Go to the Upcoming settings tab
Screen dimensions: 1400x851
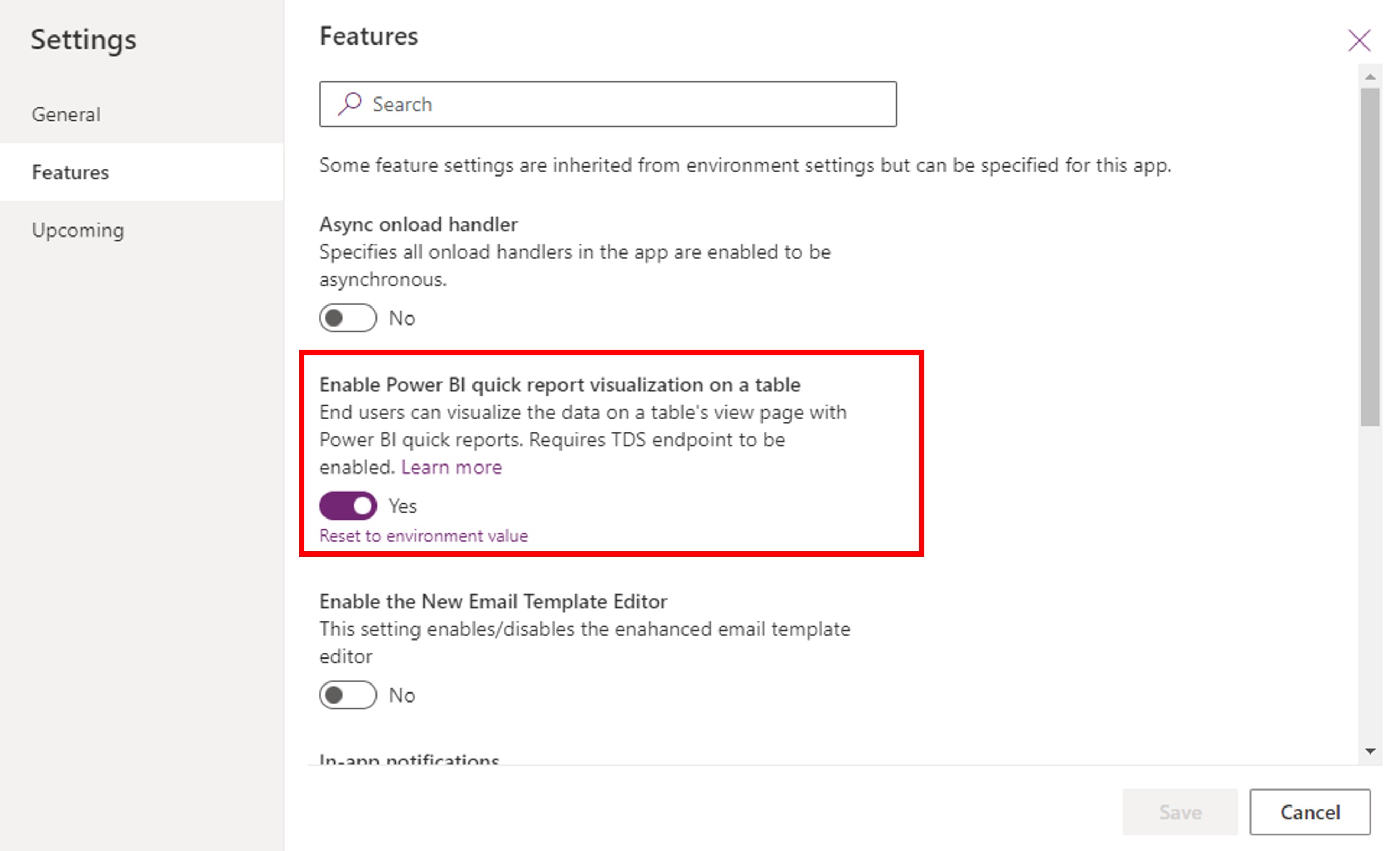click(78, 230)
